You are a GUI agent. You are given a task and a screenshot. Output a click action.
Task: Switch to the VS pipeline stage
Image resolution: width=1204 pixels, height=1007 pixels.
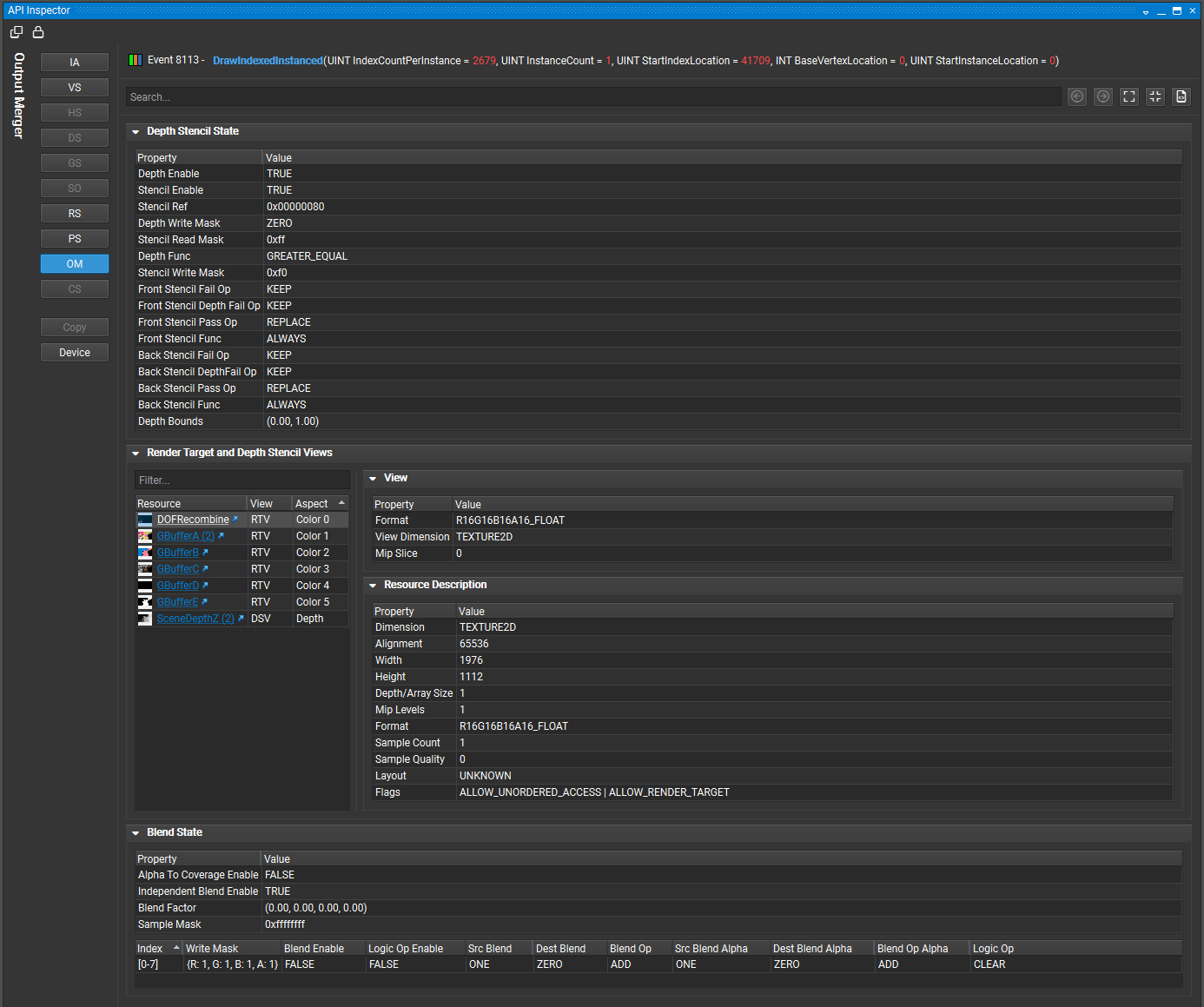click(x=74, y=87)
